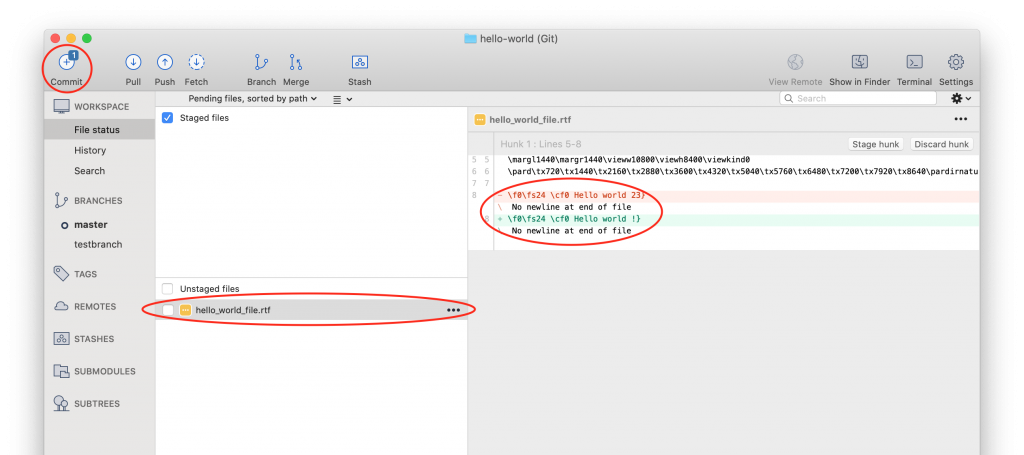Push commits with the Push icon
The width and height of the screenshot is (1024, 455).
click(x=165, y=63)
